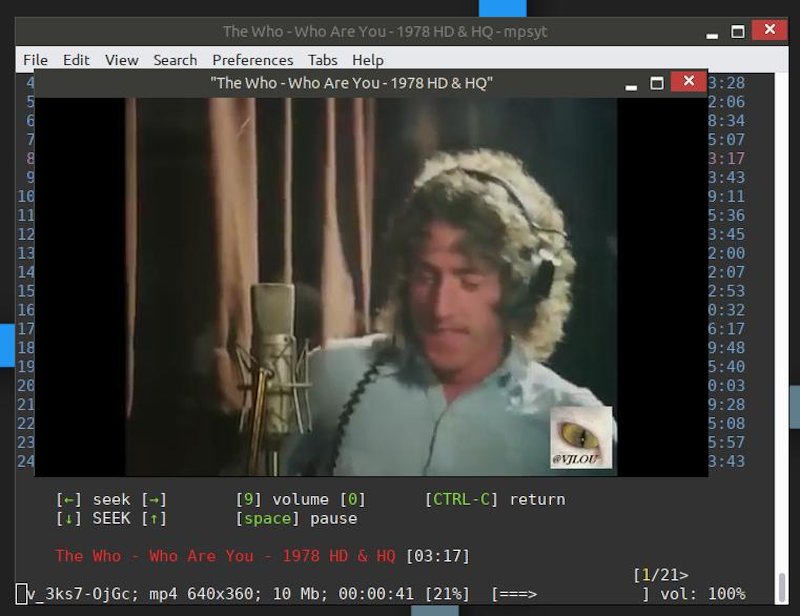Image resolution: width=800 pixels, height=616 pixels.
Task: Open the Edit menu
Action: [76, 60]
